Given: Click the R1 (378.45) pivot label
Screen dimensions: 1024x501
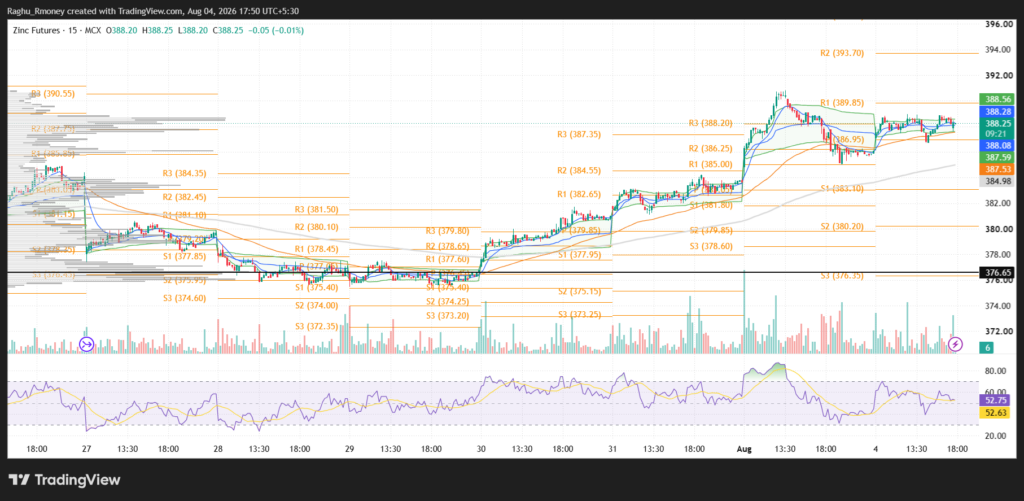Looking at the screenshot, I should (316, 249).
